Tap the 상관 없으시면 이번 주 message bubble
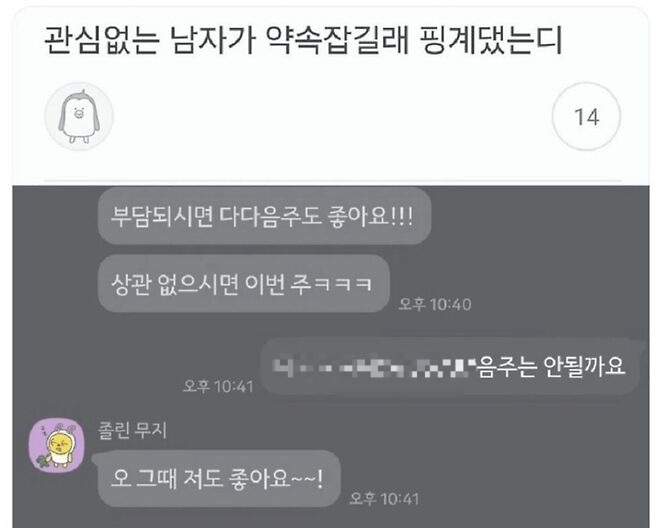The width and height of the screenshot is (658, 528). pos(243,284)
